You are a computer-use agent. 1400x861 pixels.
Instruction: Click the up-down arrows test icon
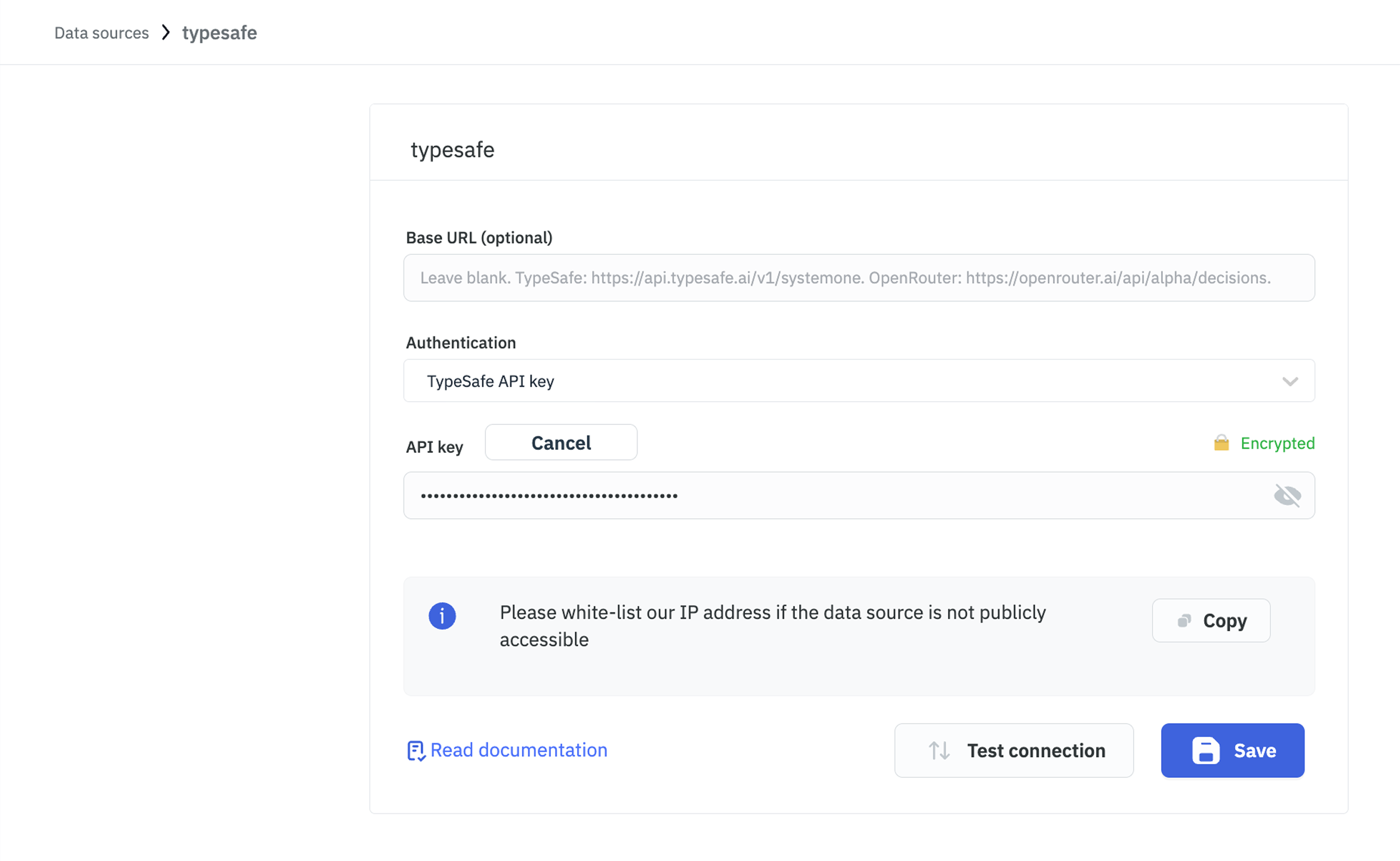click(x=939, y=750)
